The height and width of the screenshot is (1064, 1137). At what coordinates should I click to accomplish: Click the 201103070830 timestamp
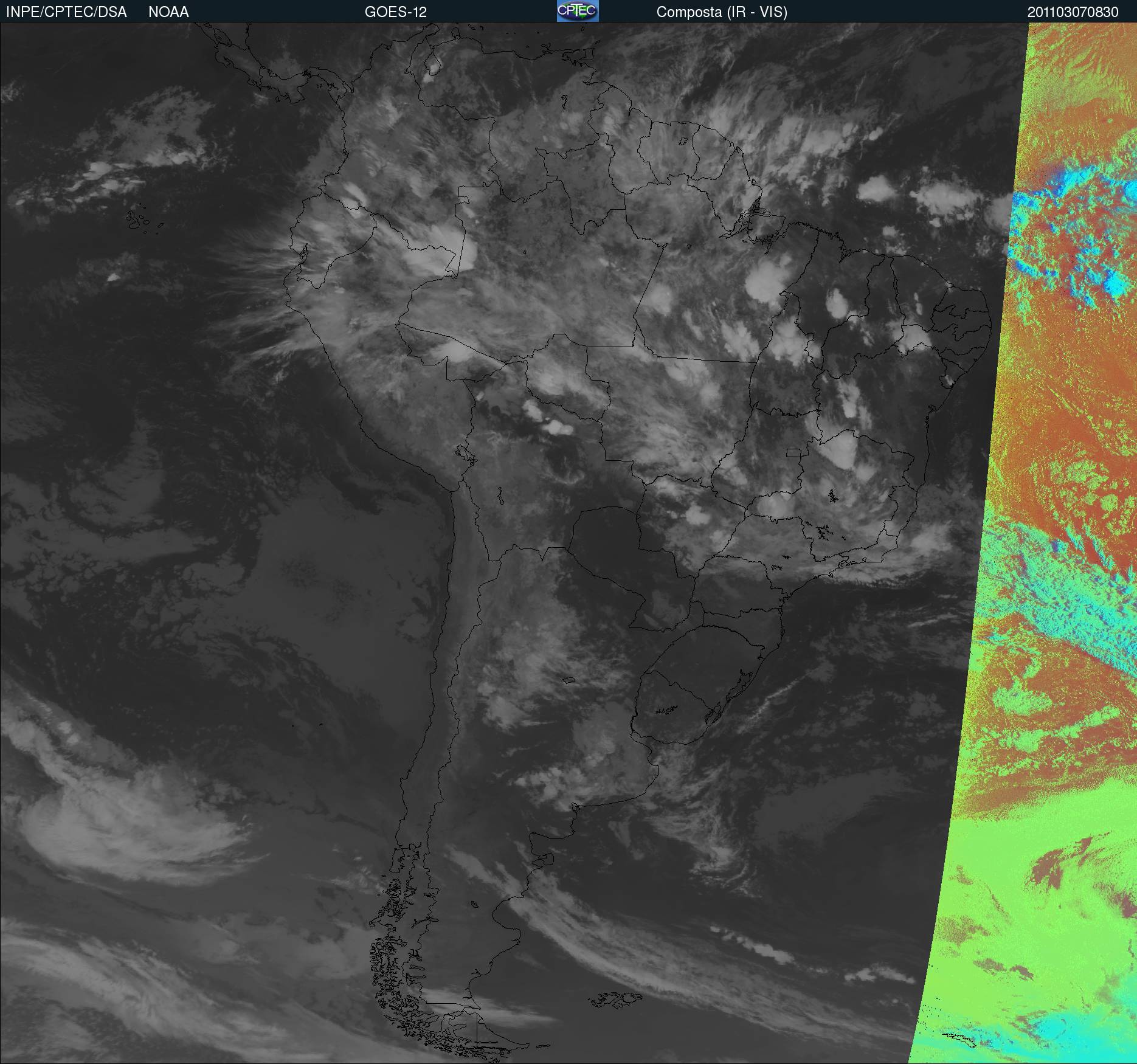(x=1073, y=12)
